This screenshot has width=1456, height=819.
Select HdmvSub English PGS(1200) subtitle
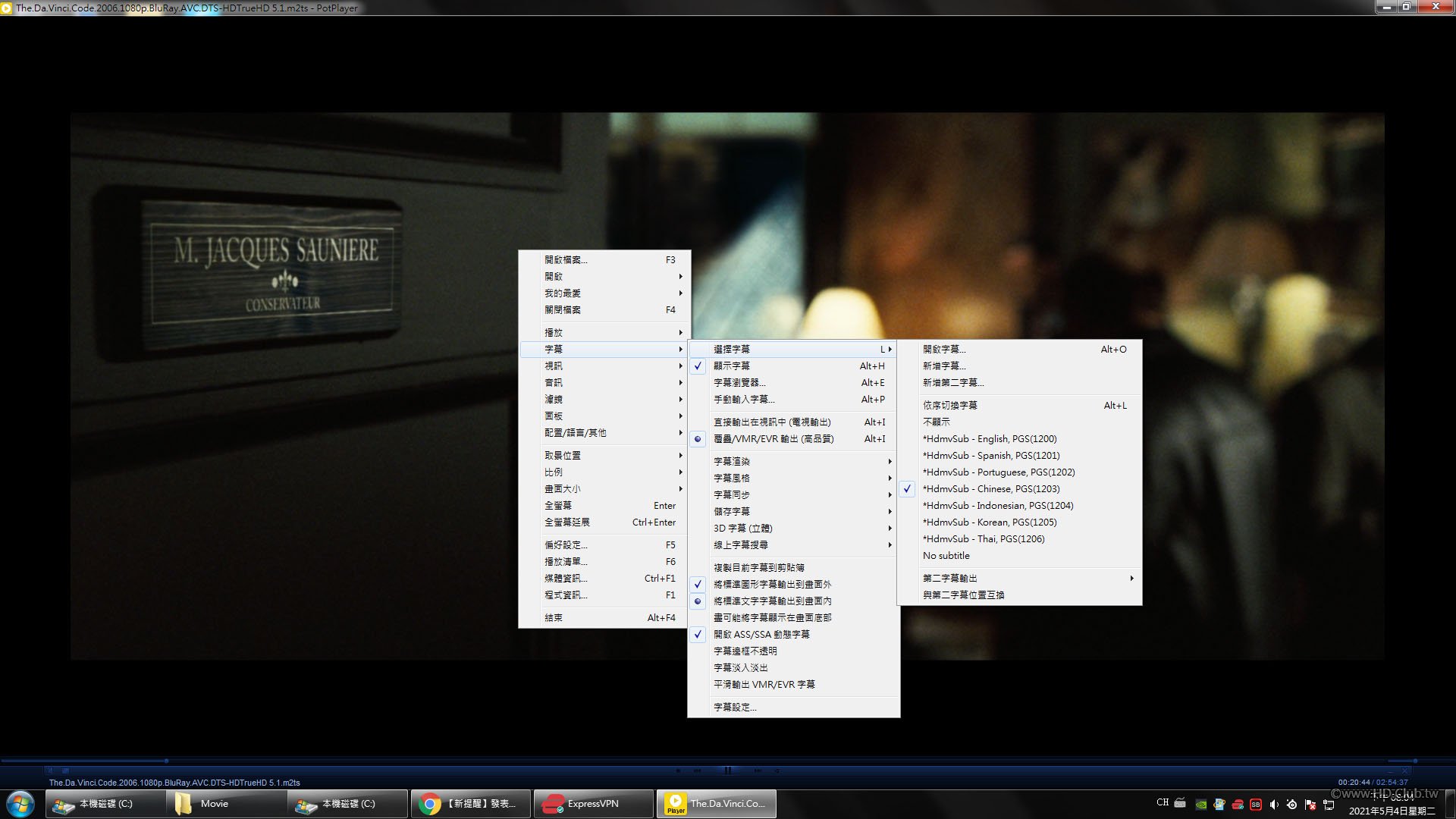[x=1019, y=439]
